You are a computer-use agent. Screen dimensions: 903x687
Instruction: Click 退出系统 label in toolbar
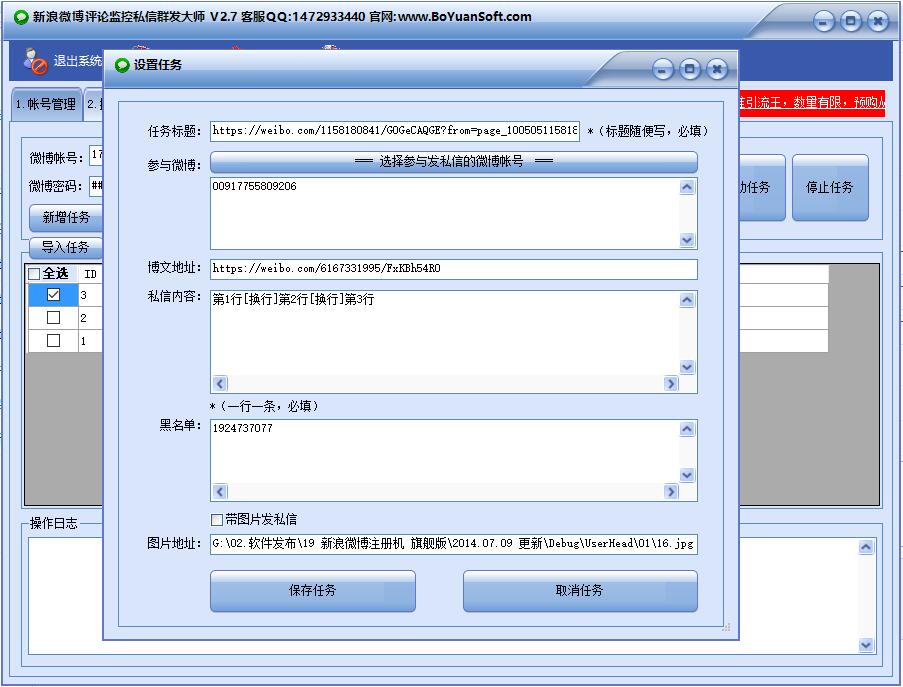coord(78,61)
